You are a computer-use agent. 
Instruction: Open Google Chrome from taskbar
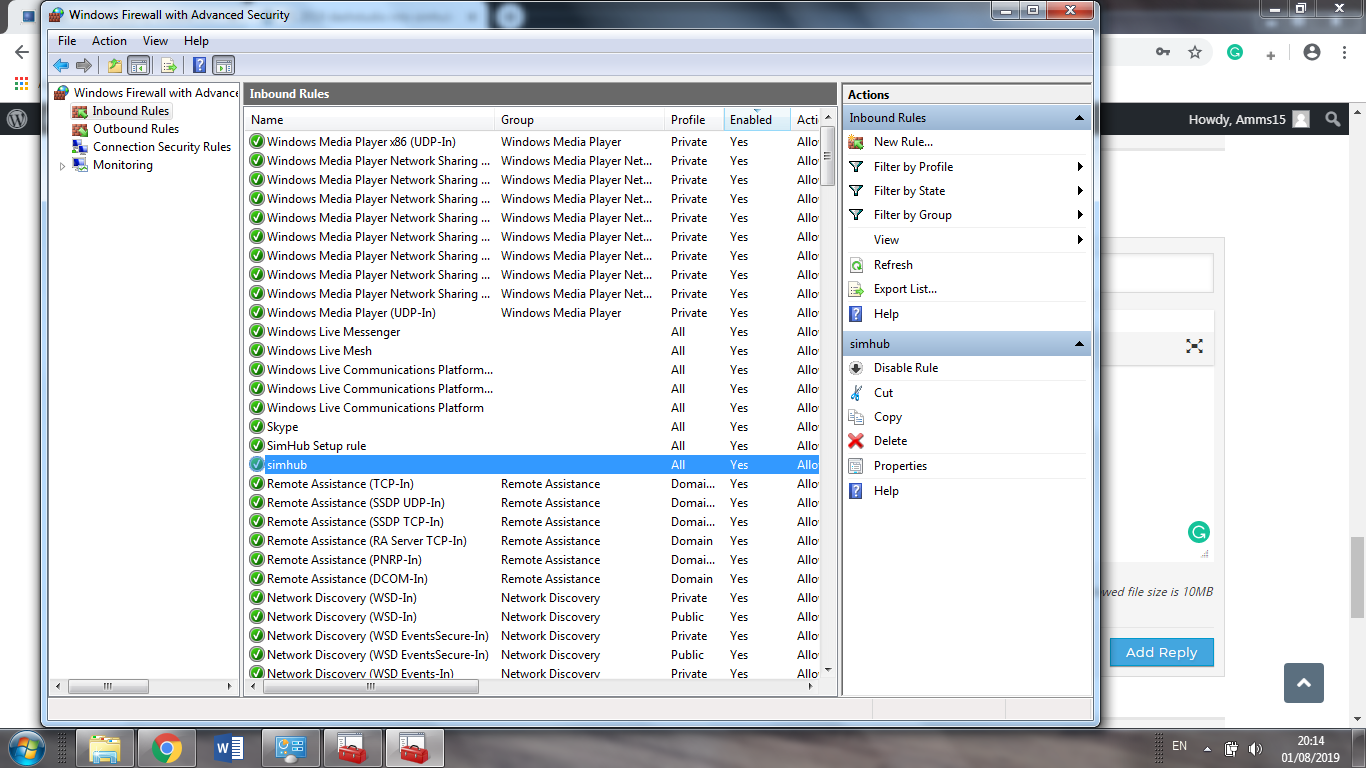click(x=166, y=748)
